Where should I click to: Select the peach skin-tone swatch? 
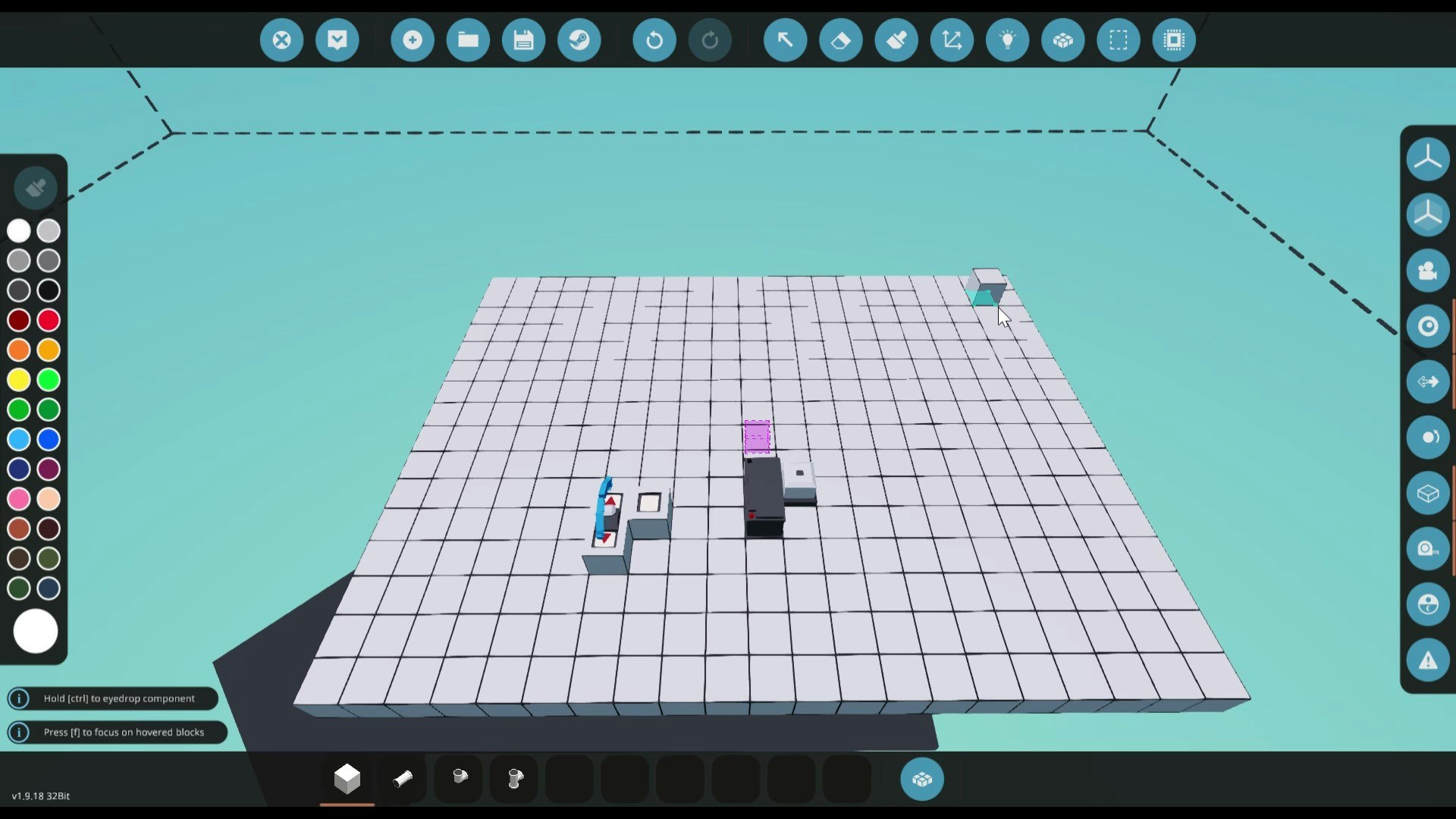49,499
